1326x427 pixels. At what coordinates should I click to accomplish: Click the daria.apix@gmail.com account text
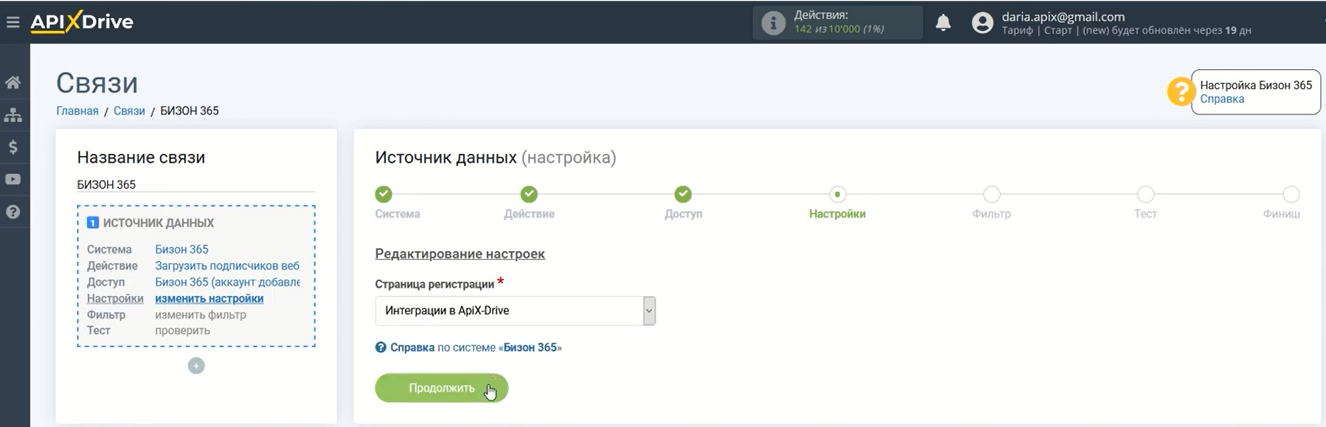coord(1063,16)
